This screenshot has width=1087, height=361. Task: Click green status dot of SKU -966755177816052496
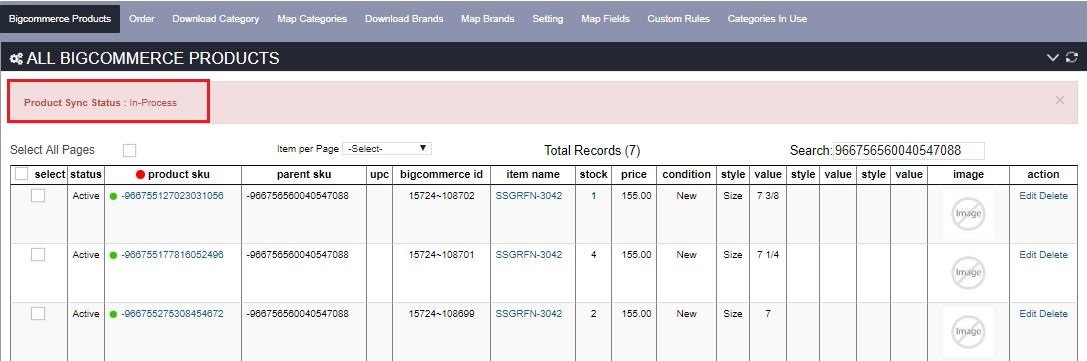tap(113, 255)
